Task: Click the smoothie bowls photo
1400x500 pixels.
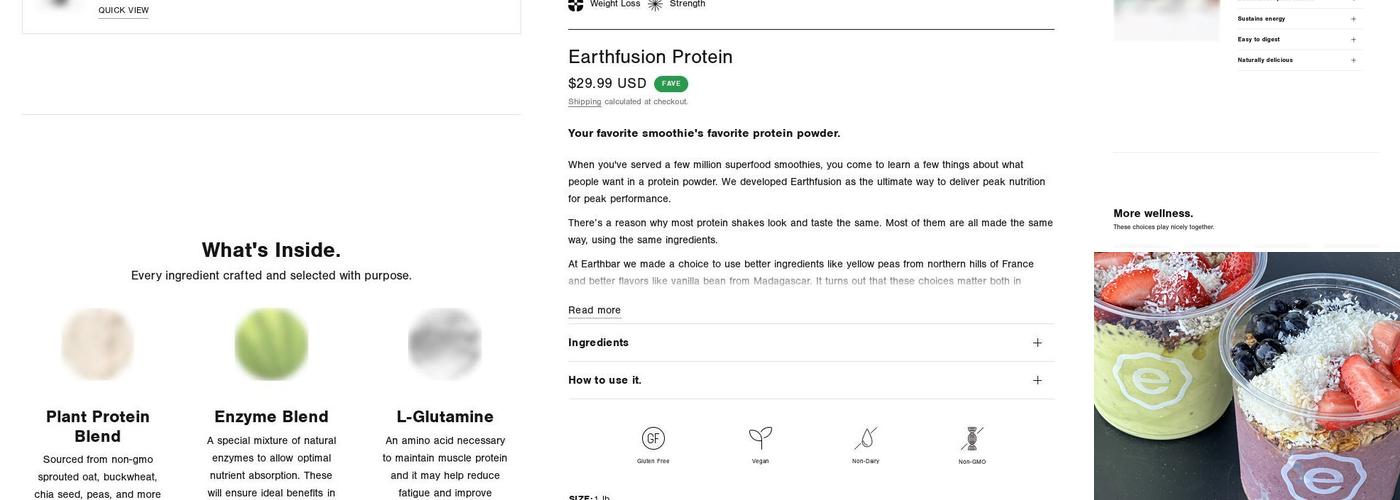Action: [1246, 375]
